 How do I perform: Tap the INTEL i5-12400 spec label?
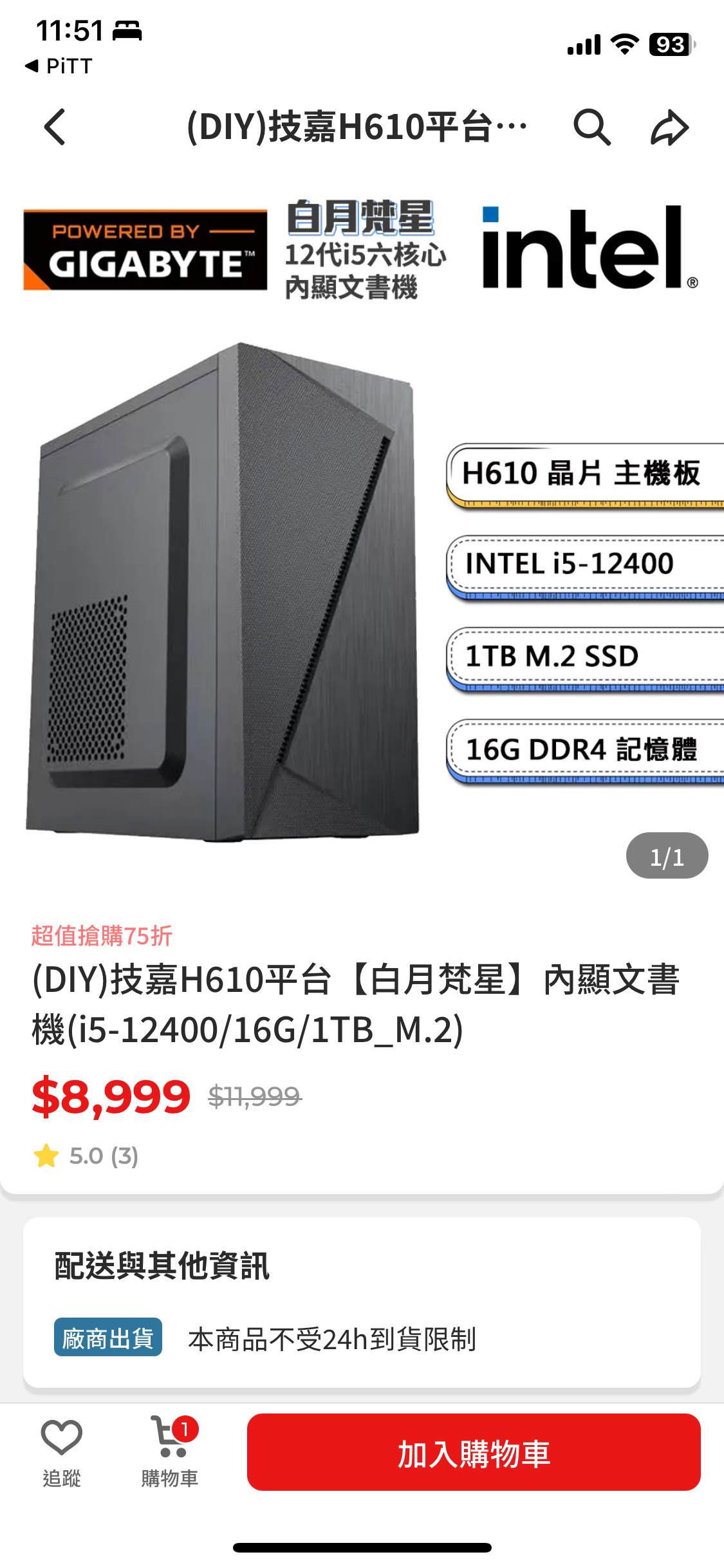coord(570,564)
